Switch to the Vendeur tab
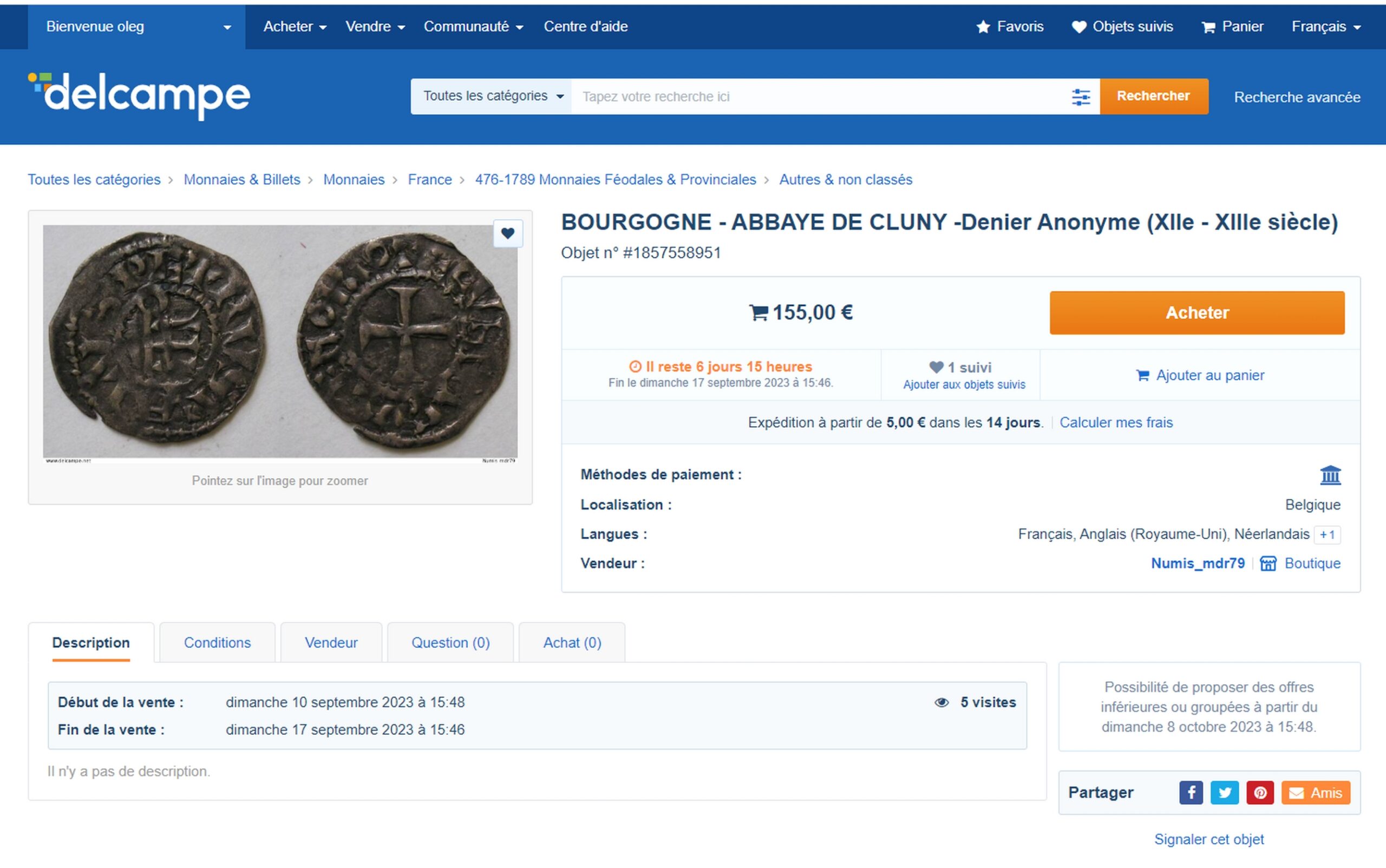1386x868 pixels. click(x=331, y=642)
